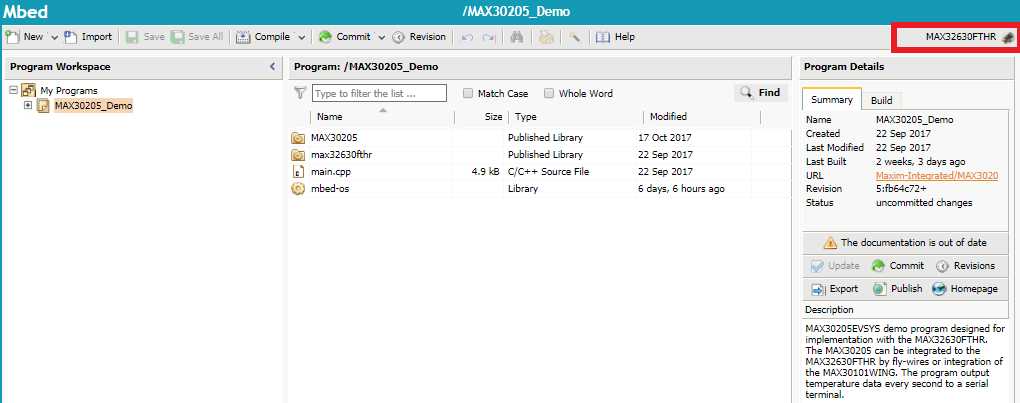Open the Maxim-Integrated URL link
1020x403 pixels.
point(937,176)
